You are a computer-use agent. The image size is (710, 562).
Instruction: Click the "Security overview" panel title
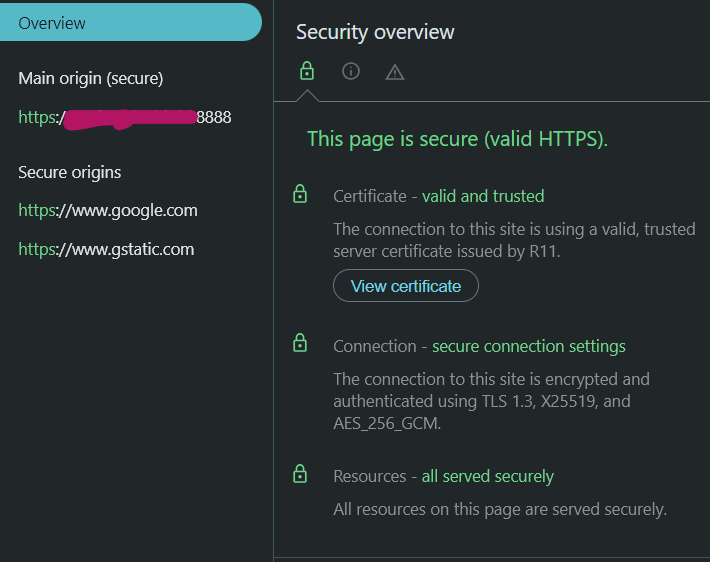tap(375, 32)
